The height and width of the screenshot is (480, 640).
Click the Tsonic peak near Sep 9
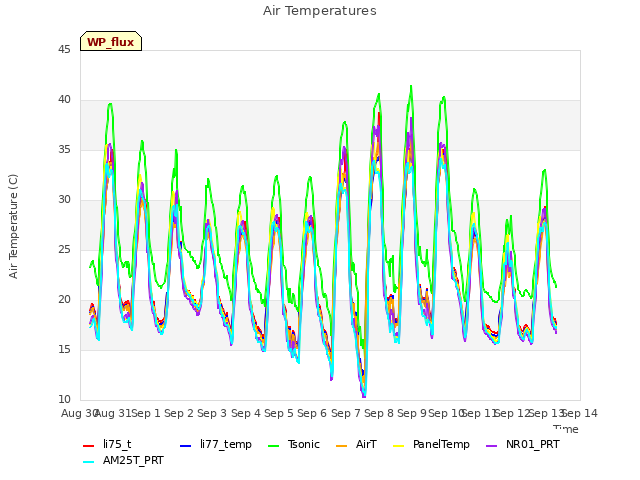[411, 86]
